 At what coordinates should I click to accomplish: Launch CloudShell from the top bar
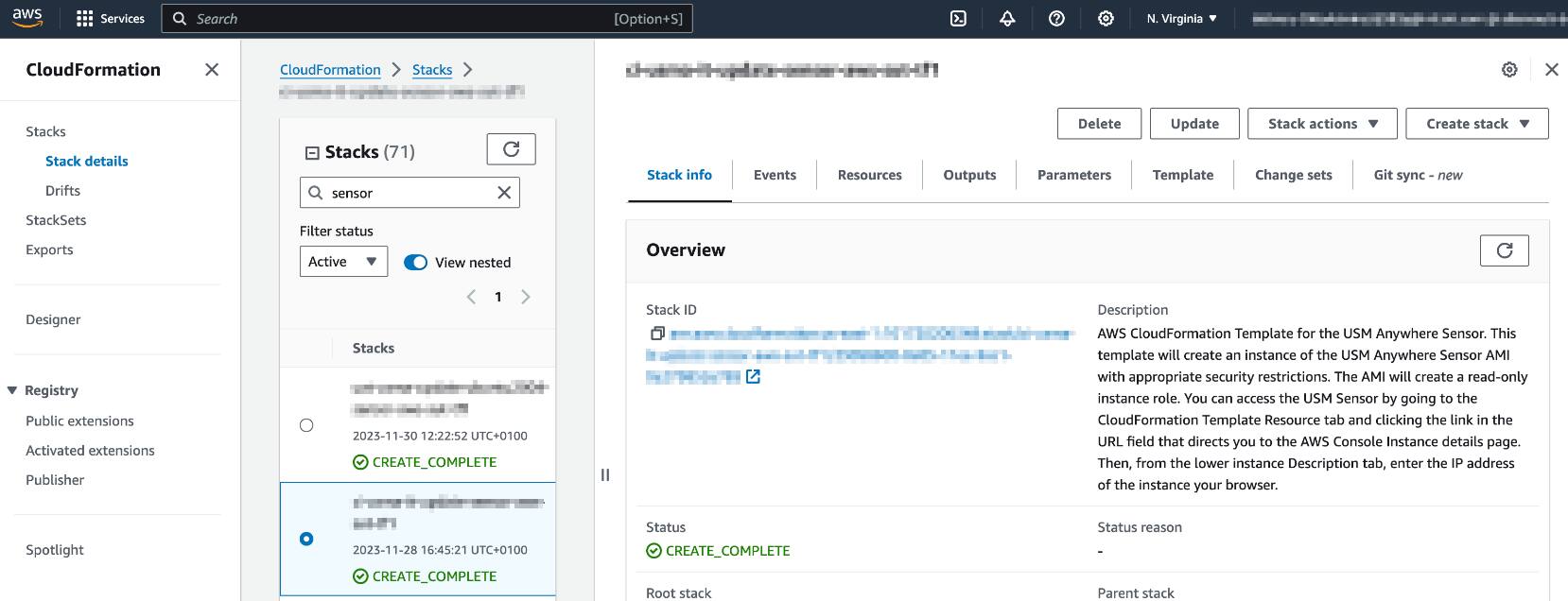pyautogui.click(x=958, y=19)
